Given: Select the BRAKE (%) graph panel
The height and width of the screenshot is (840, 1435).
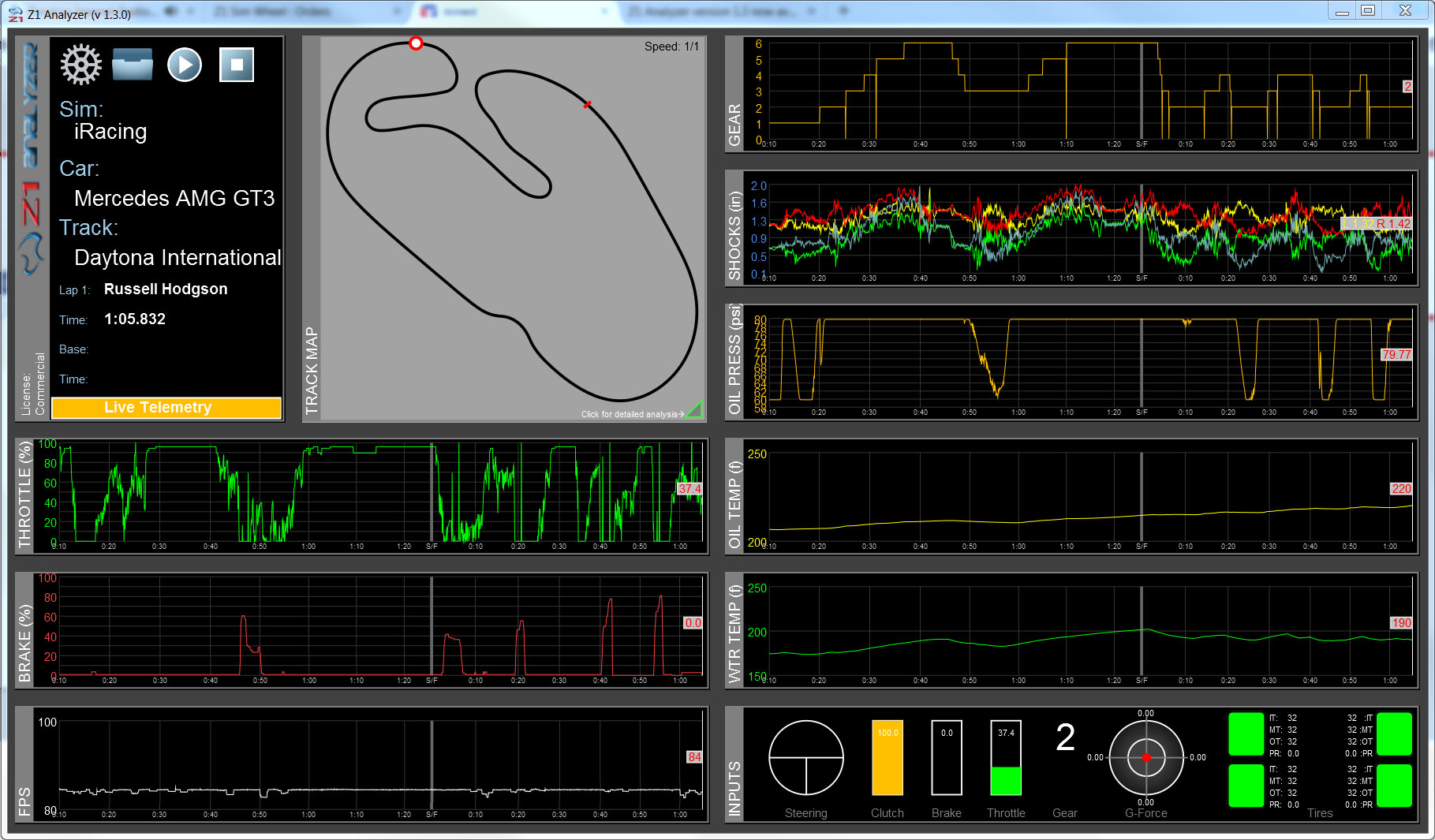Looking at the screenshot, I should point(362,631).
